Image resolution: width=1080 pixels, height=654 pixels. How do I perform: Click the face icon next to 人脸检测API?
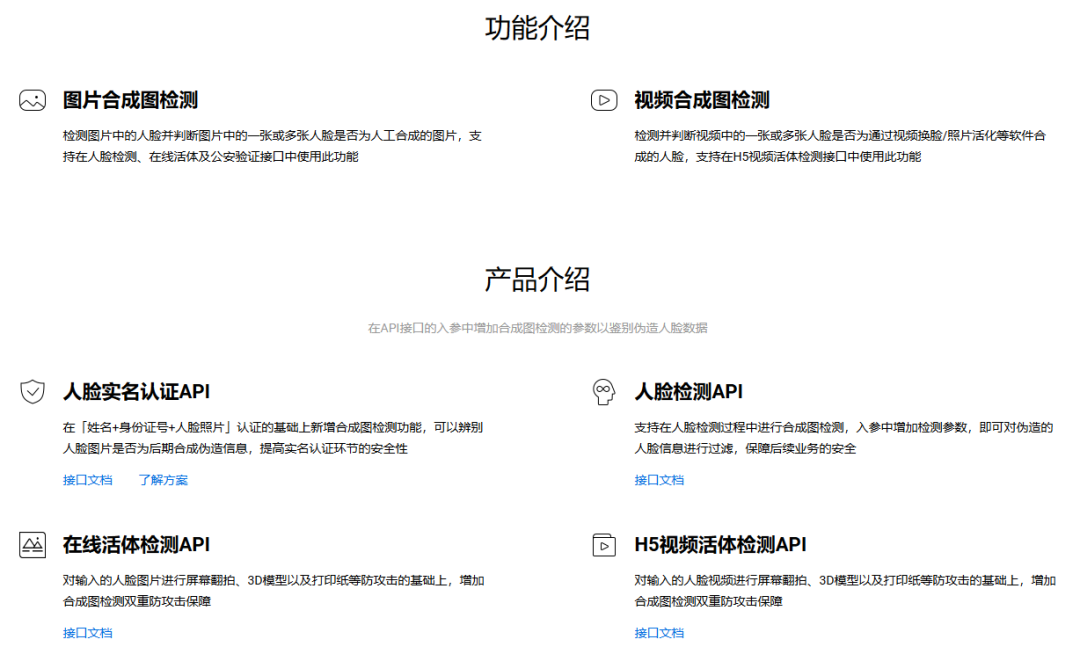tap(604, 392)
